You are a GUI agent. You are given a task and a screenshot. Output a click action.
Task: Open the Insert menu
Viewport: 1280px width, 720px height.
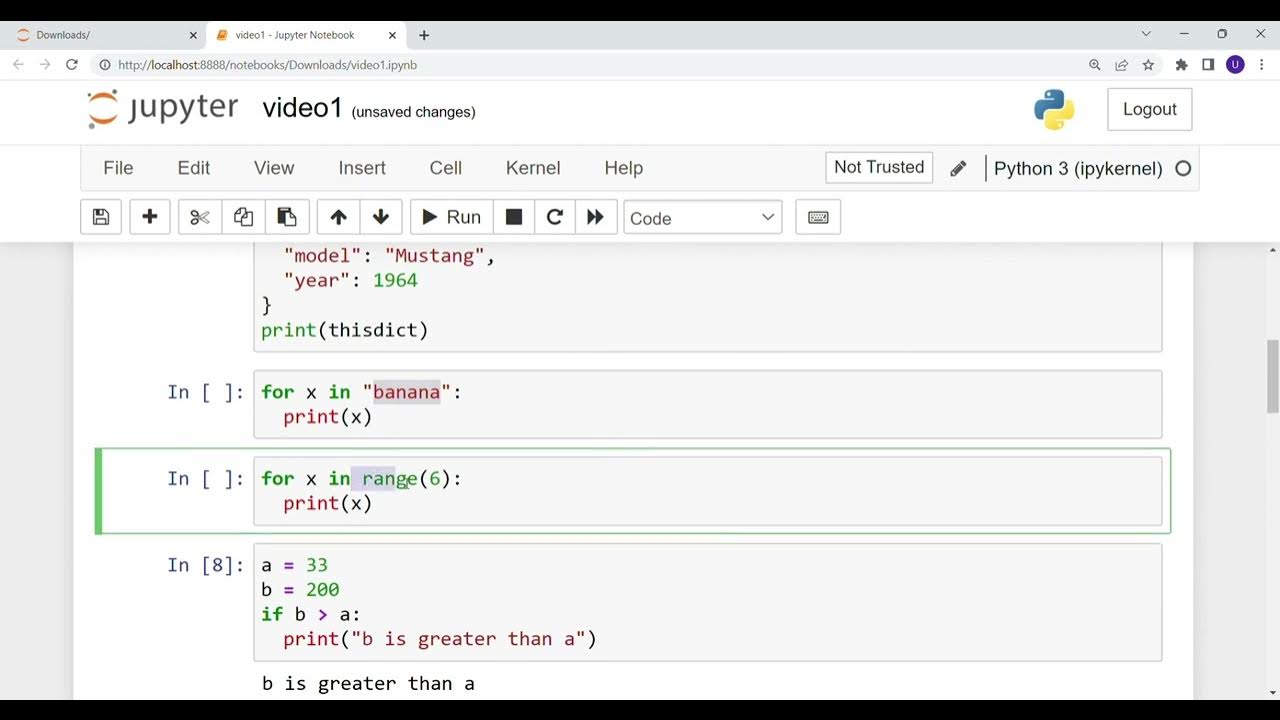tap(362, 168)
